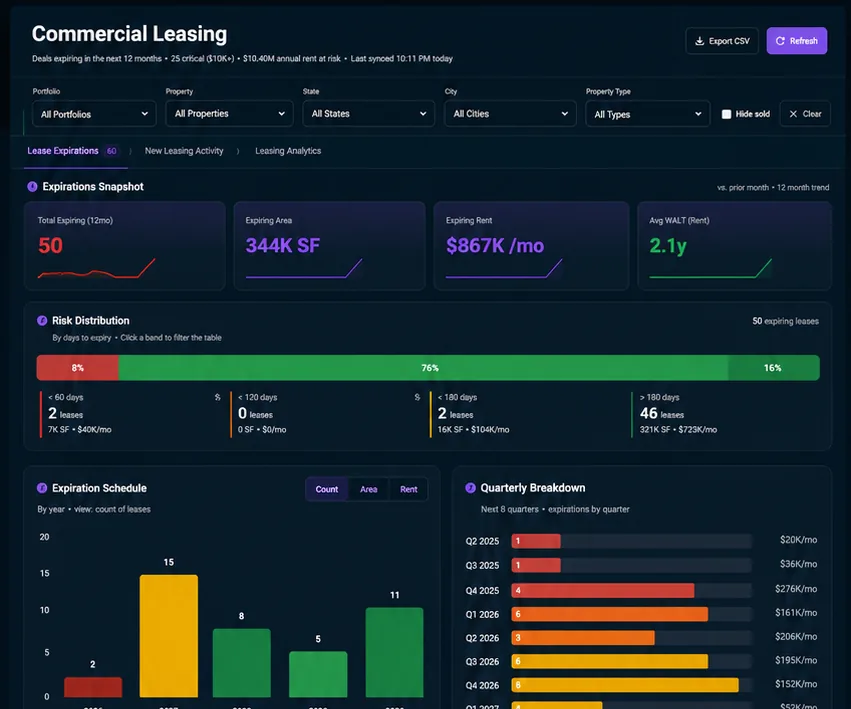Filter by the green 76% risk band
851x709 pixels.
tap(423, 368)
